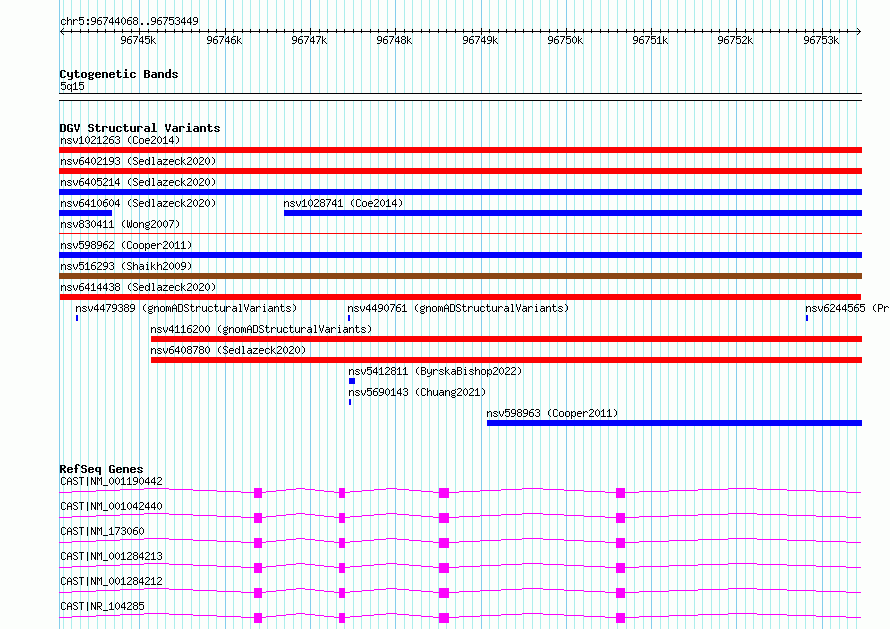The height and width of the screenshot is (629, 890).
Task: Click third exon of CAST|NR_104285
Action: tap(444, 618)
